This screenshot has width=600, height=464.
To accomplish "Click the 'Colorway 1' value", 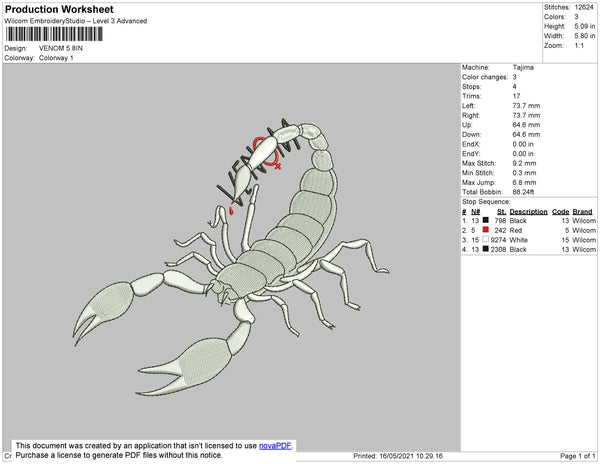I will tap(56, 58).
